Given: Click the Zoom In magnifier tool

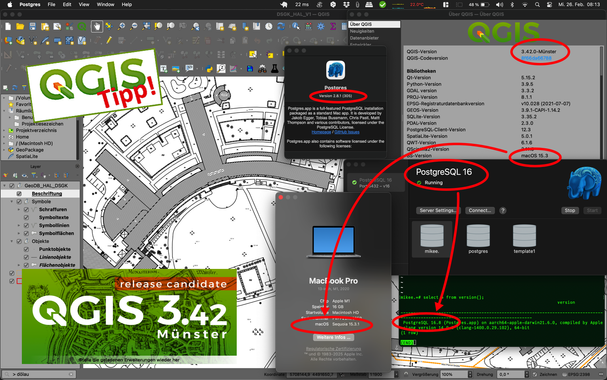Looking at the screenshot, I should pos(121,26).
